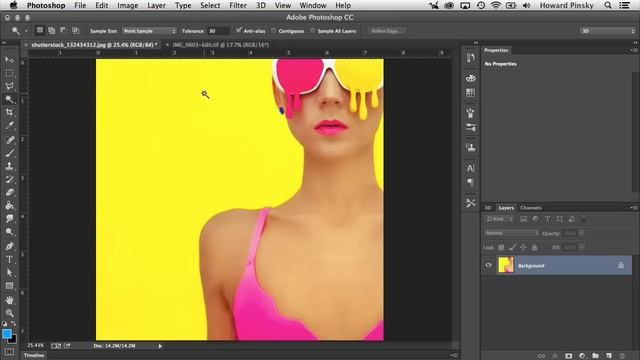Toggle the Lock Position button
The width and height of the screenshot is (640, 360).
(x=523, y=247)
